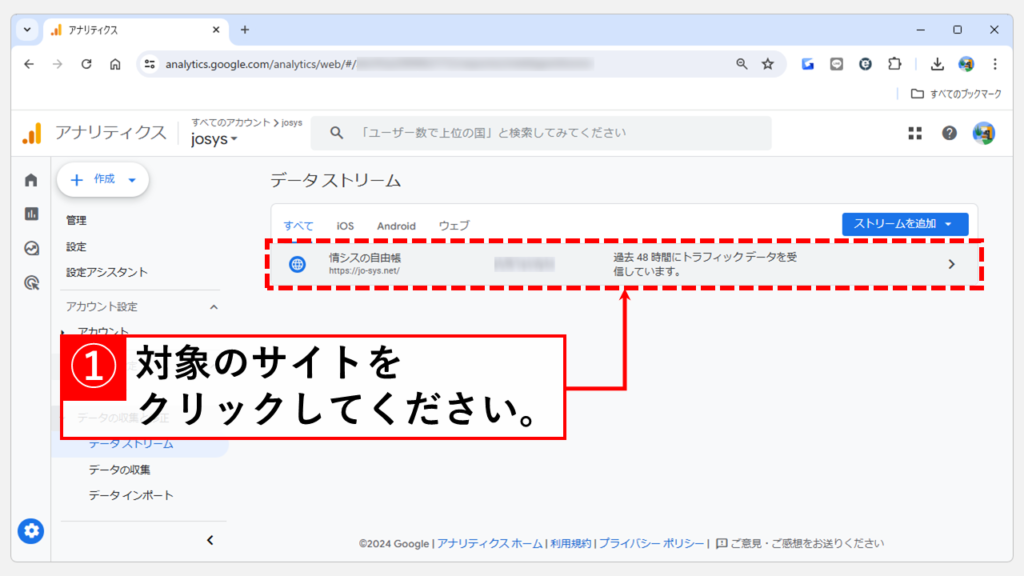The image size is (1024, 576).
Task: Open the Advertising icon in sidebar
Action: [x=31, y=283]
